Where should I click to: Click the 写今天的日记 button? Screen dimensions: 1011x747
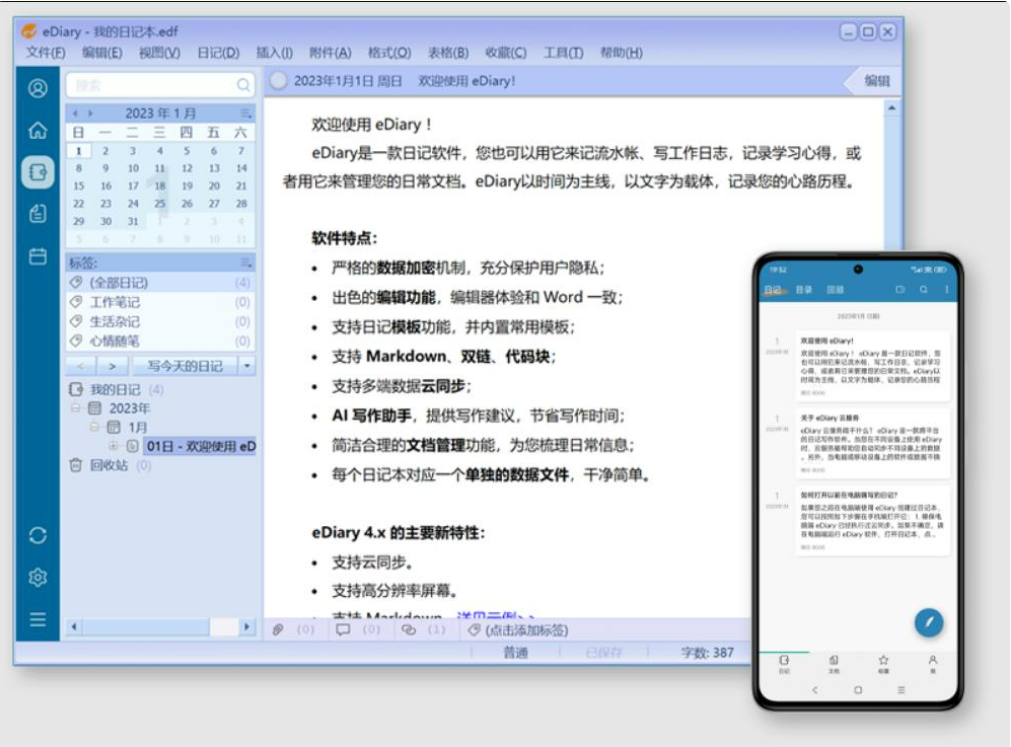[x=185, y=365]
